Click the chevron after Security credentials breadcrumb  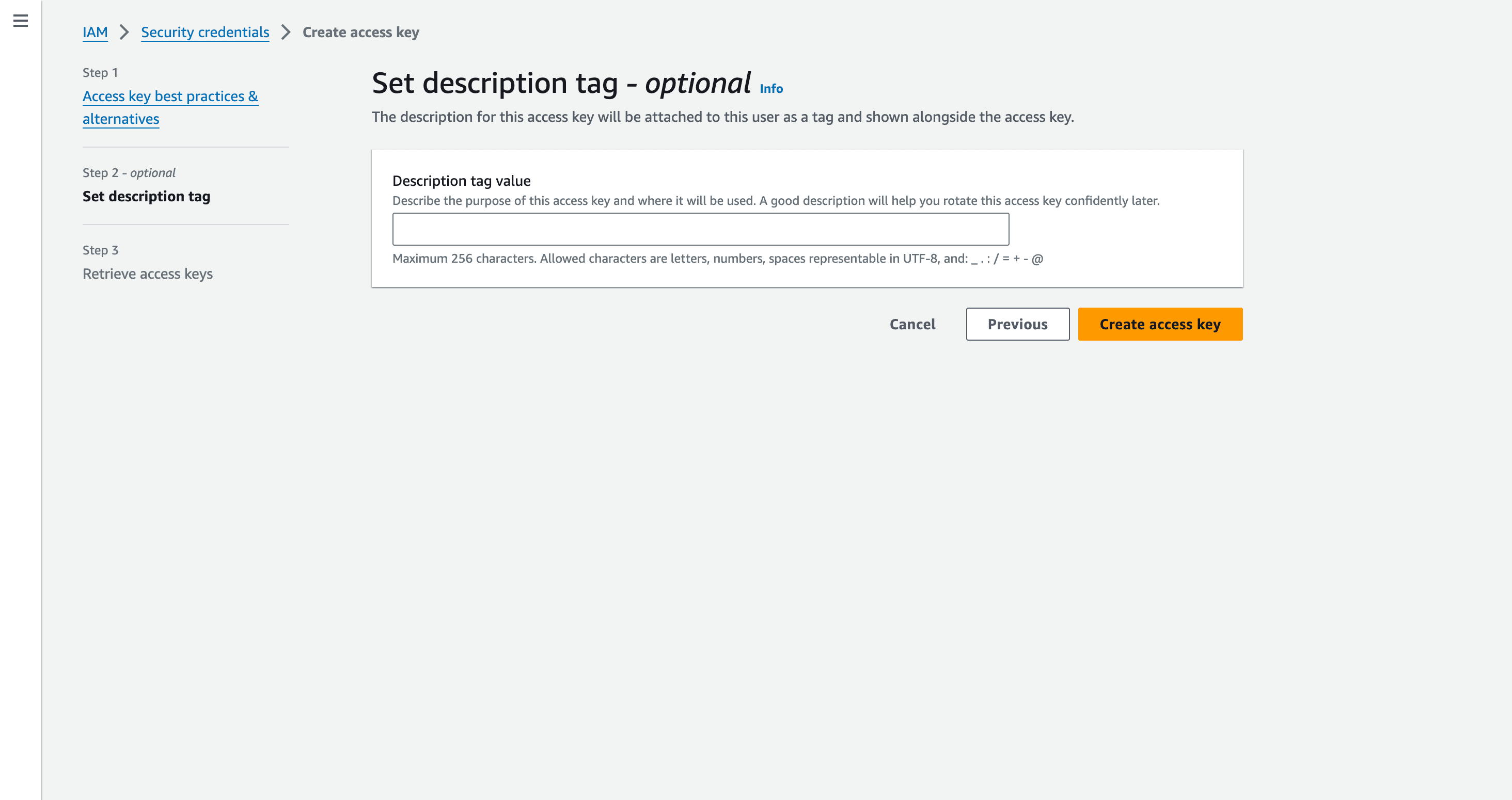286,32
